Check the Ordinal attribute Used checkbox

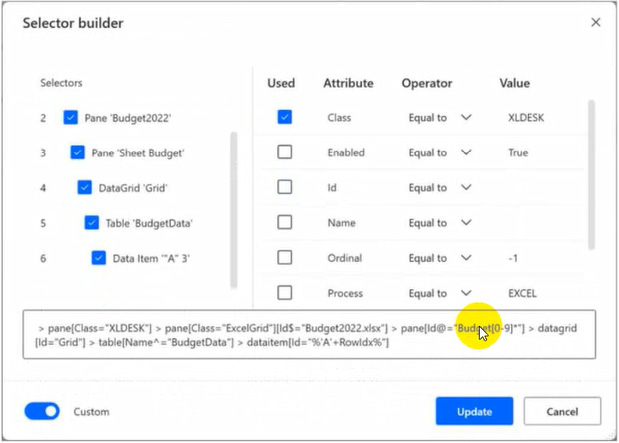click(x=285, y=258)
